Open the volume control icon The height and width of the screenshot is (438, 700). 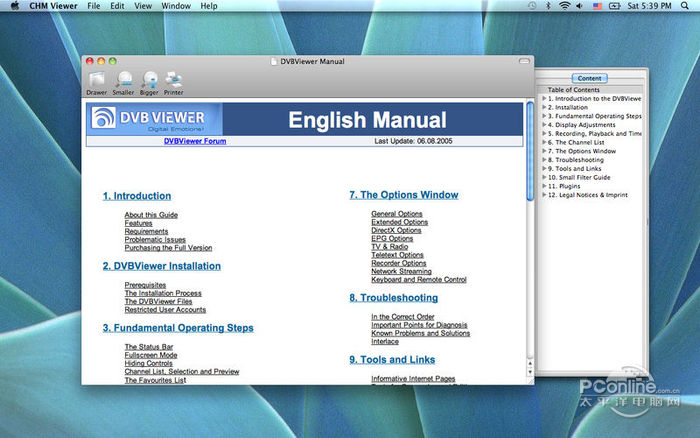[x=581, y=6]
